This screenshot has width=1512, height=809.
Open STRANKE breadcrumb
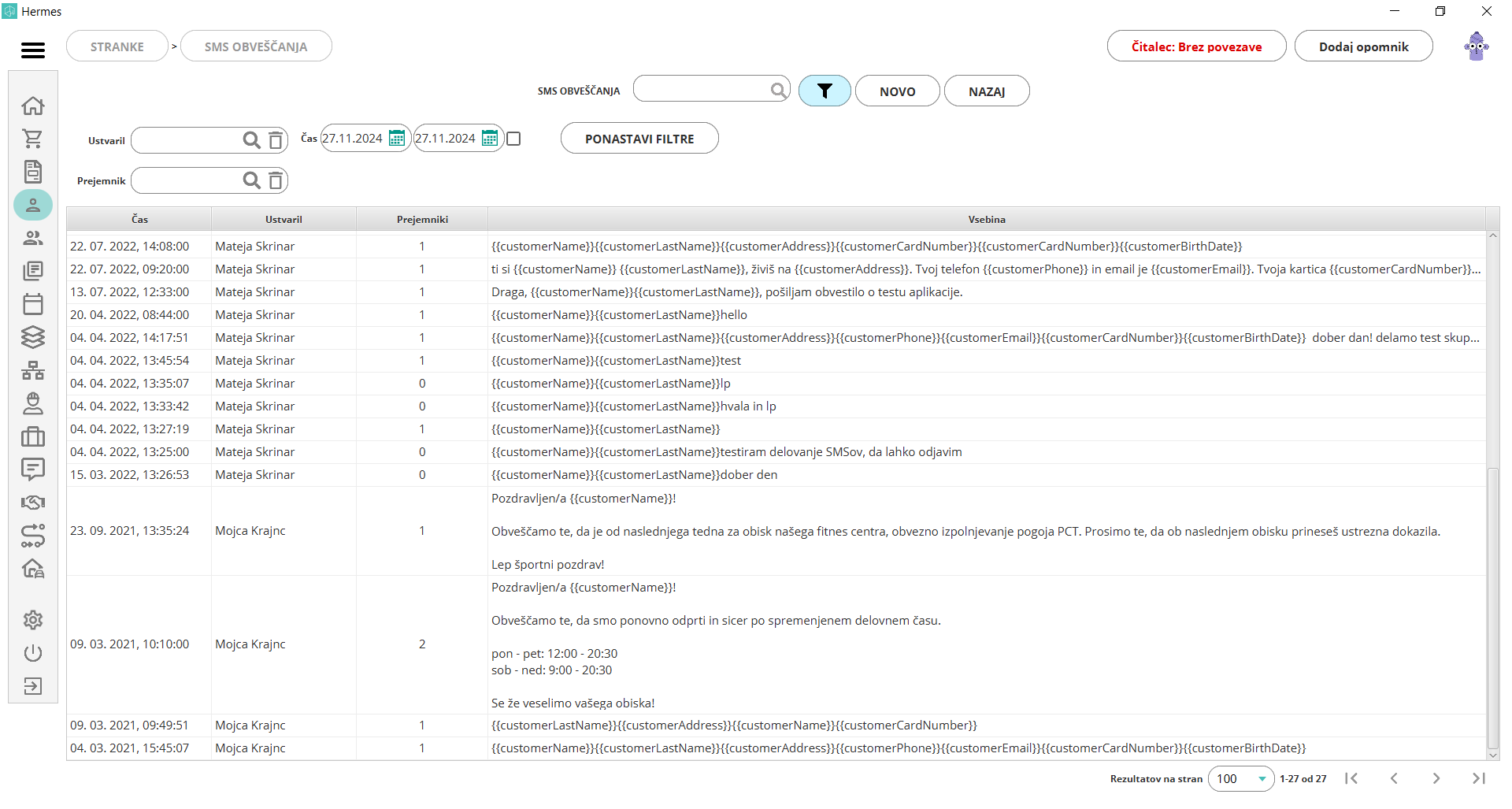click(x=117, y=46)
